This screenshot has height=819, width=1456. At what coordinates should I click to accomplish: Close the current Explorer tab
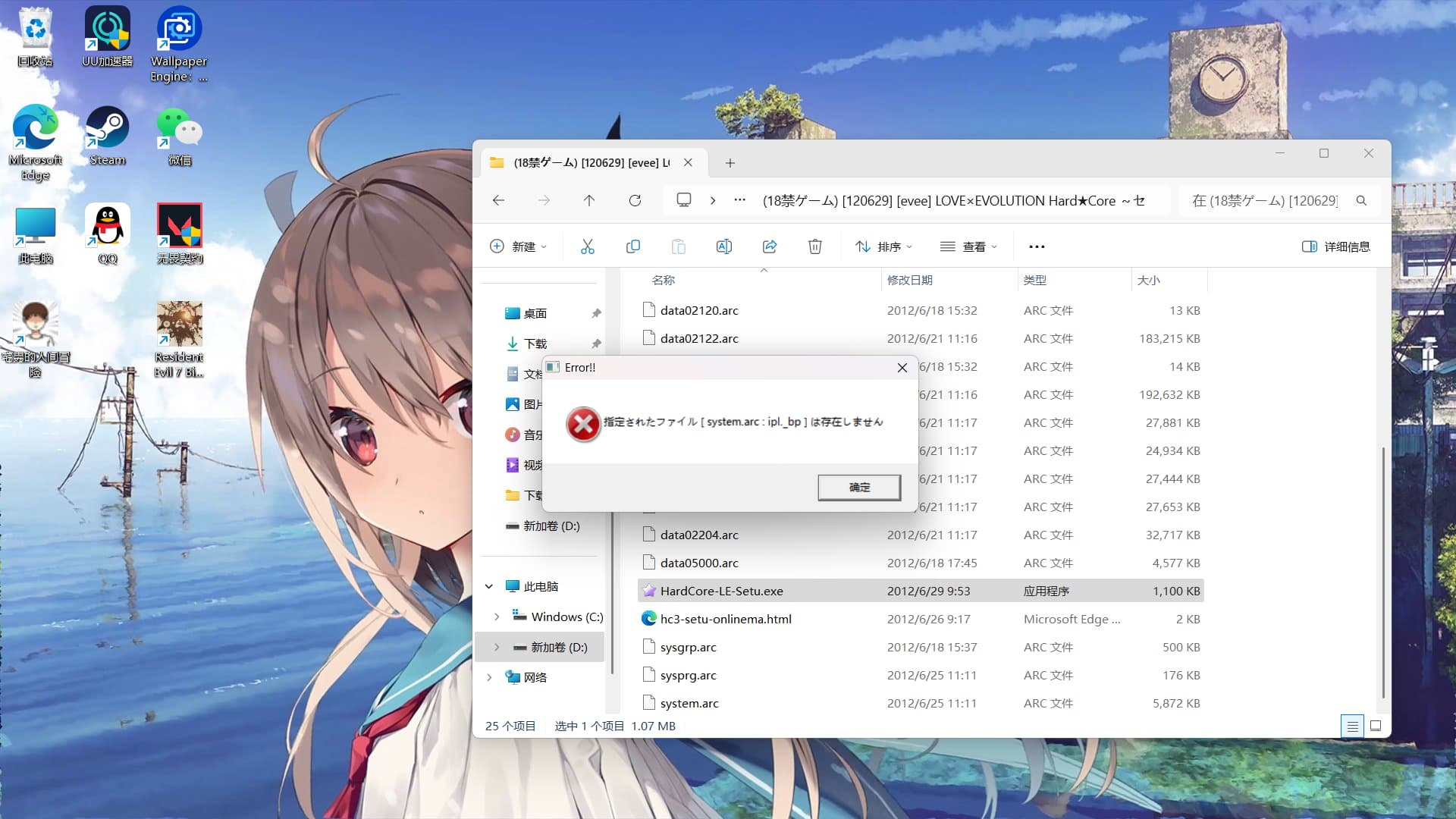click(x=688, y=162)
